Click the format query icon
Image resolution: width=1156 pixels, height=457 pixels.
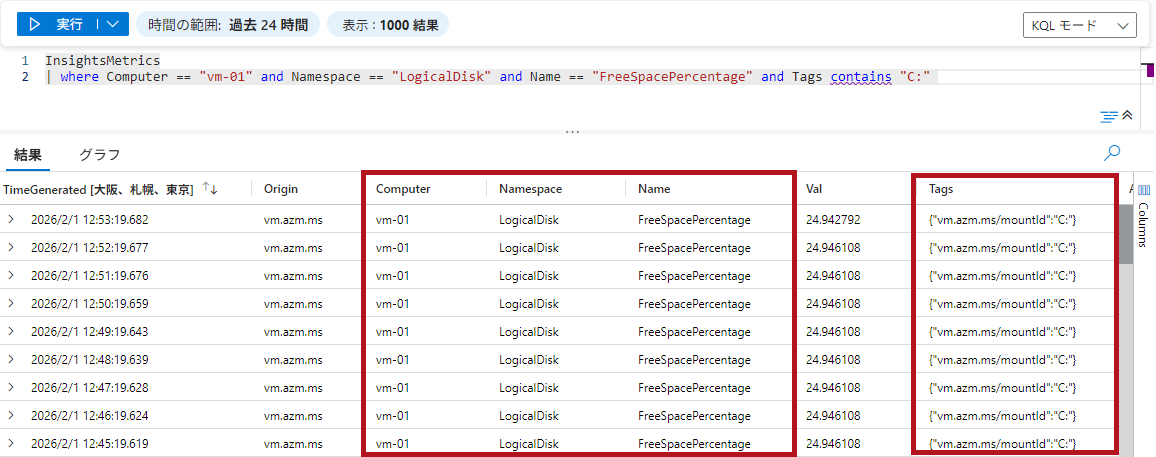point(1108,117)
